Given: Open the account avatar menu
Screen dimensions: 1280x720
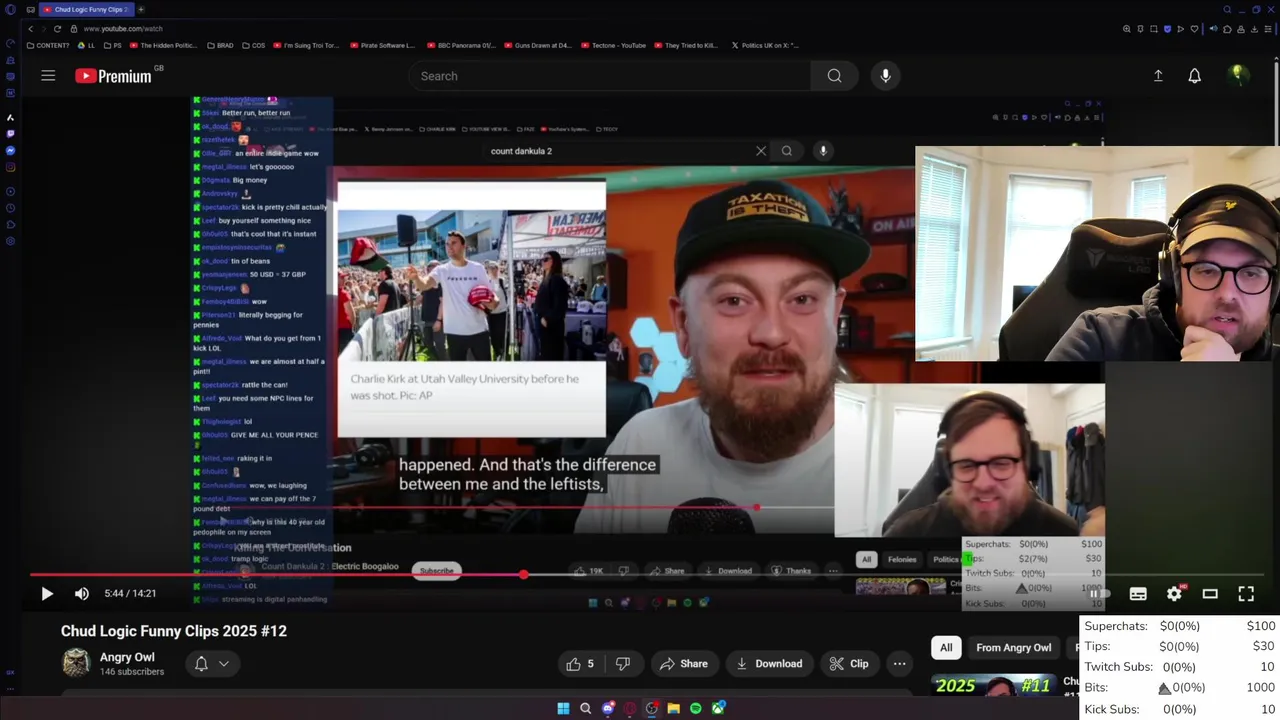Looking at the screenshot, I should coord(1238,76).
